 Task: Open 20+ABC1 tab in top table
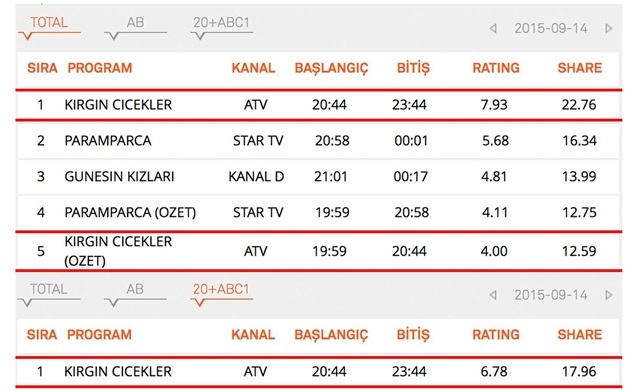(221, 23)
